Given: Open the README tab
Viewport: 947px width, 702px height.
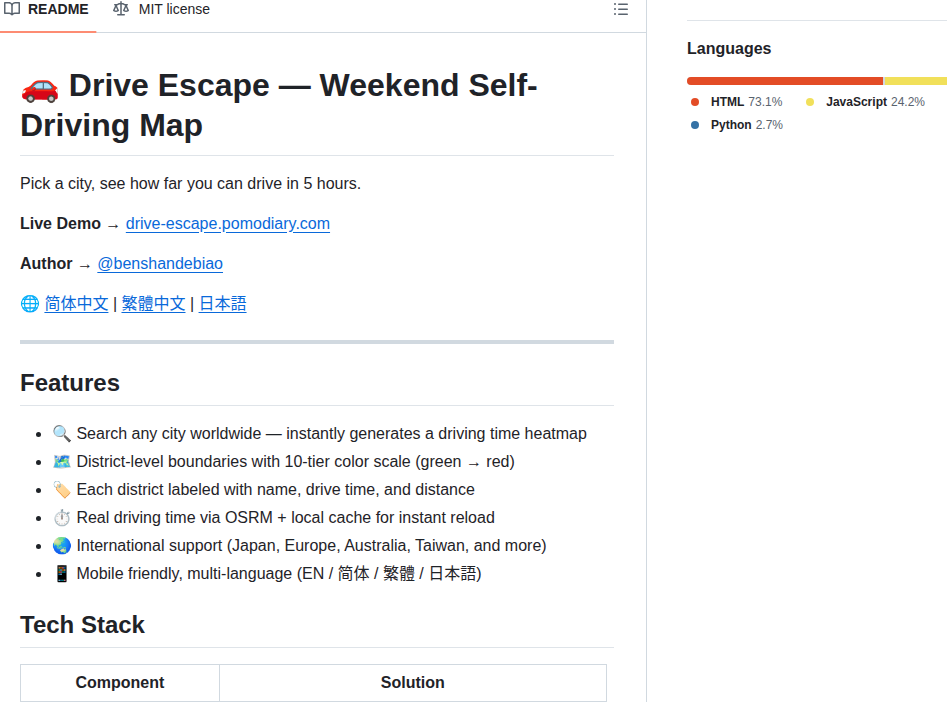Looking at the screenshot, I should click(x=47, y=10).
